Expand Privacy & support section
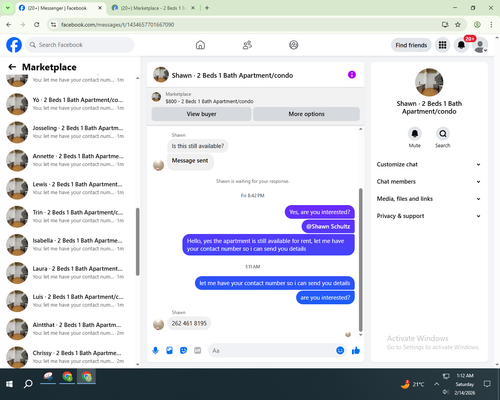 point(429,216)
